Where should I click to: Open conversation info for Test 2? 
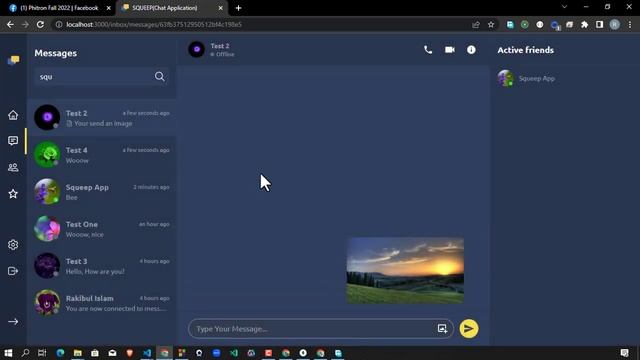[471, 50]
